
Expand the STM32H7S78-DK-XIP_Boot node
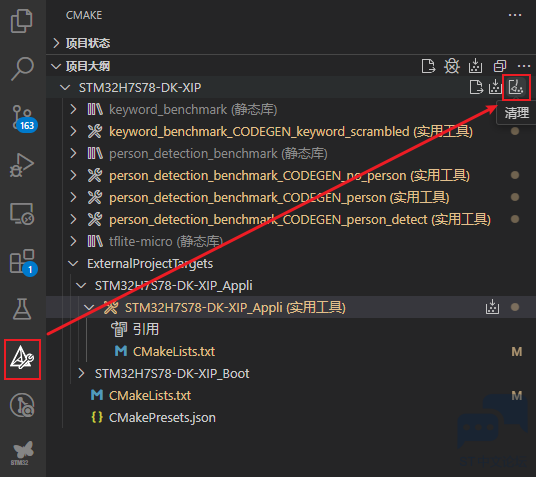pos(81,373)
